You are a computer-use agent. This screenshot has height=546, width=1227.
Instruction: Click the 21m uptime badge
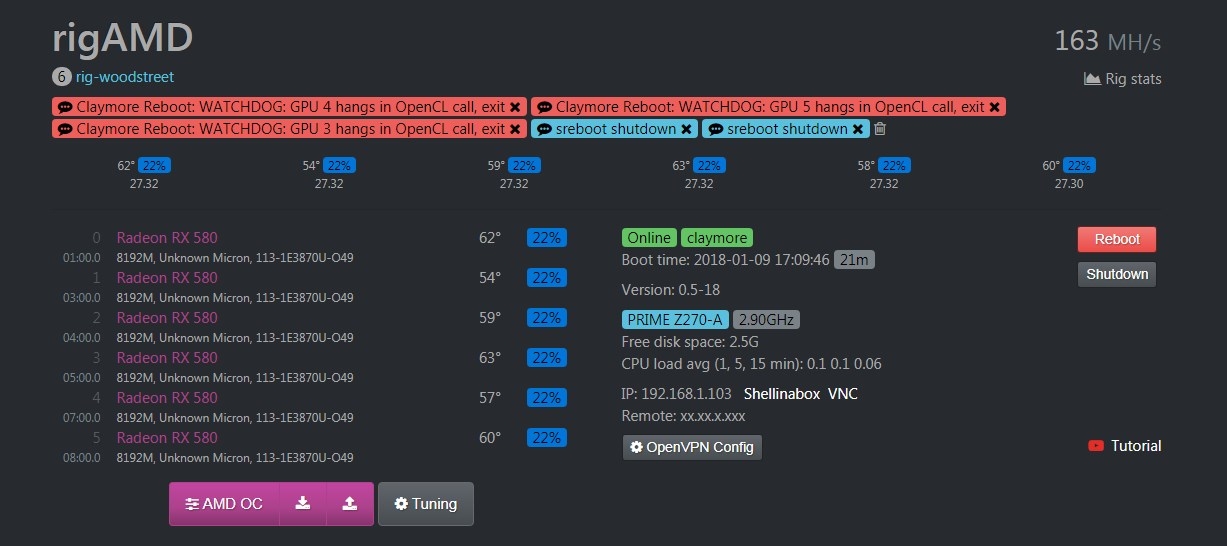click(x=855, y=260)
